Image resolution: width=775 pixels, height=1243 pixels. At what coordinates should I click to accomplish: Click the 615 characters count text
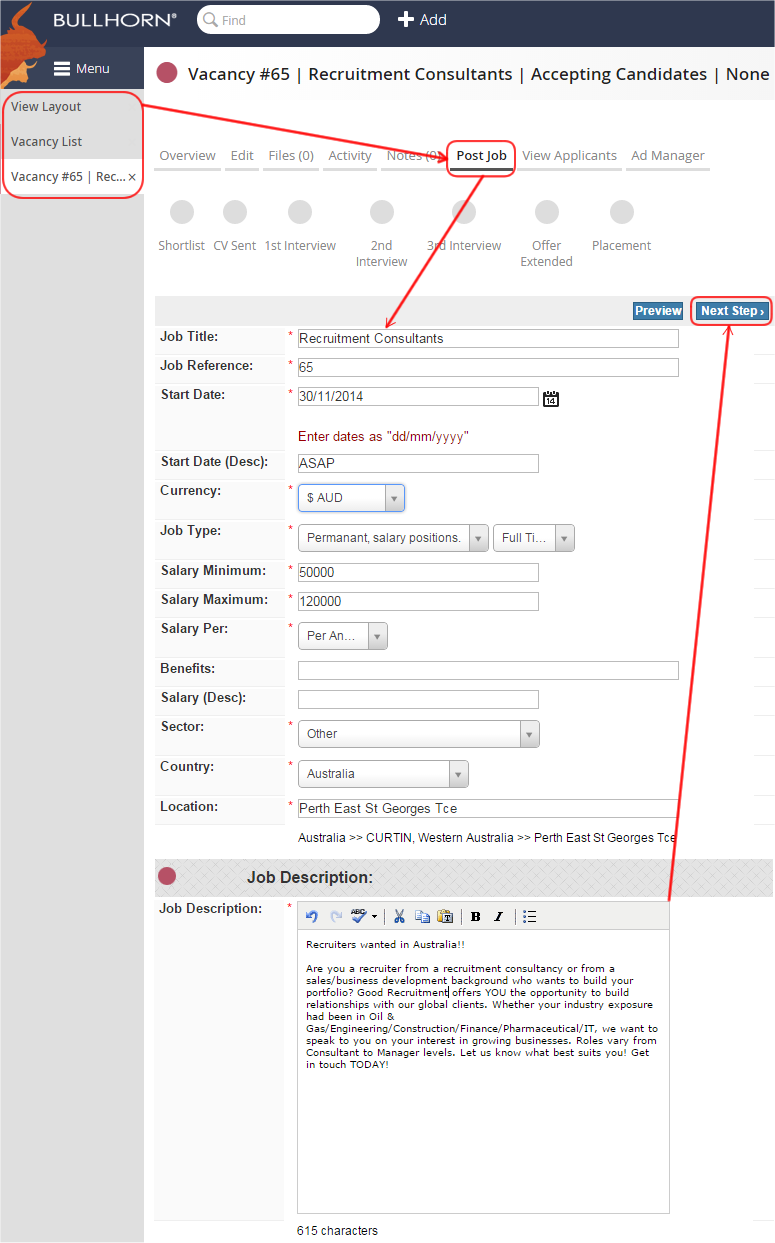coord(337,1231)
